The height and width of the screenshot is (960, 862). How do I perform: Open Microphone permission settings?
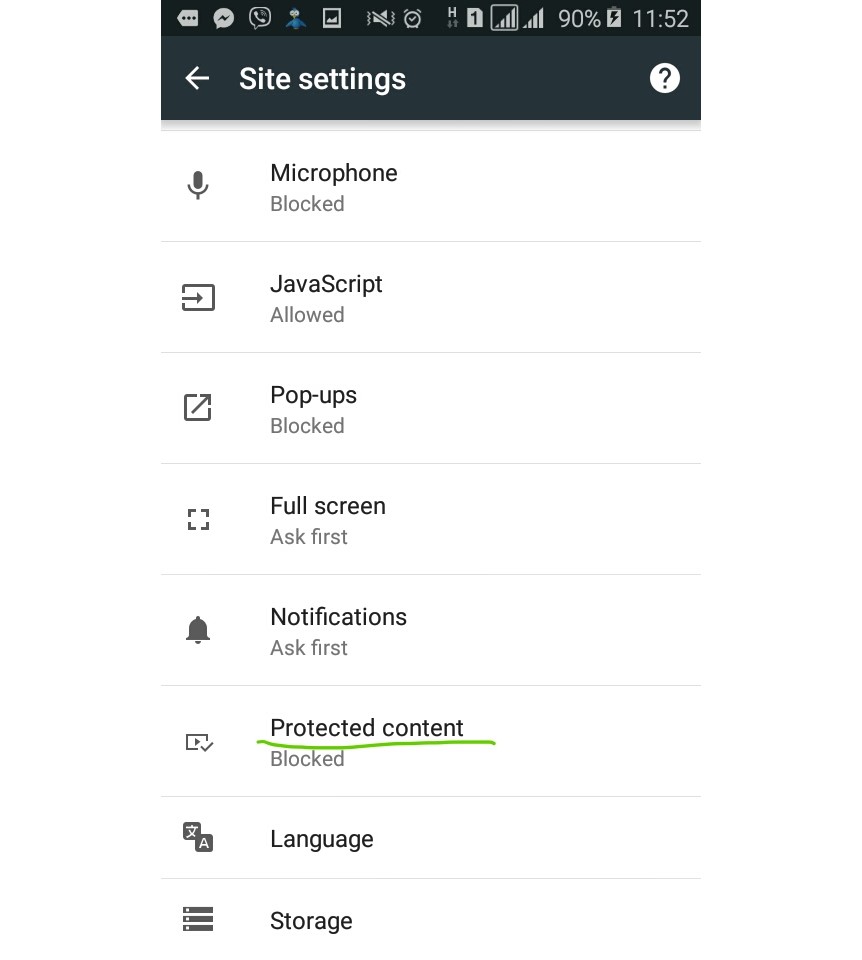(x=431, y=187)
